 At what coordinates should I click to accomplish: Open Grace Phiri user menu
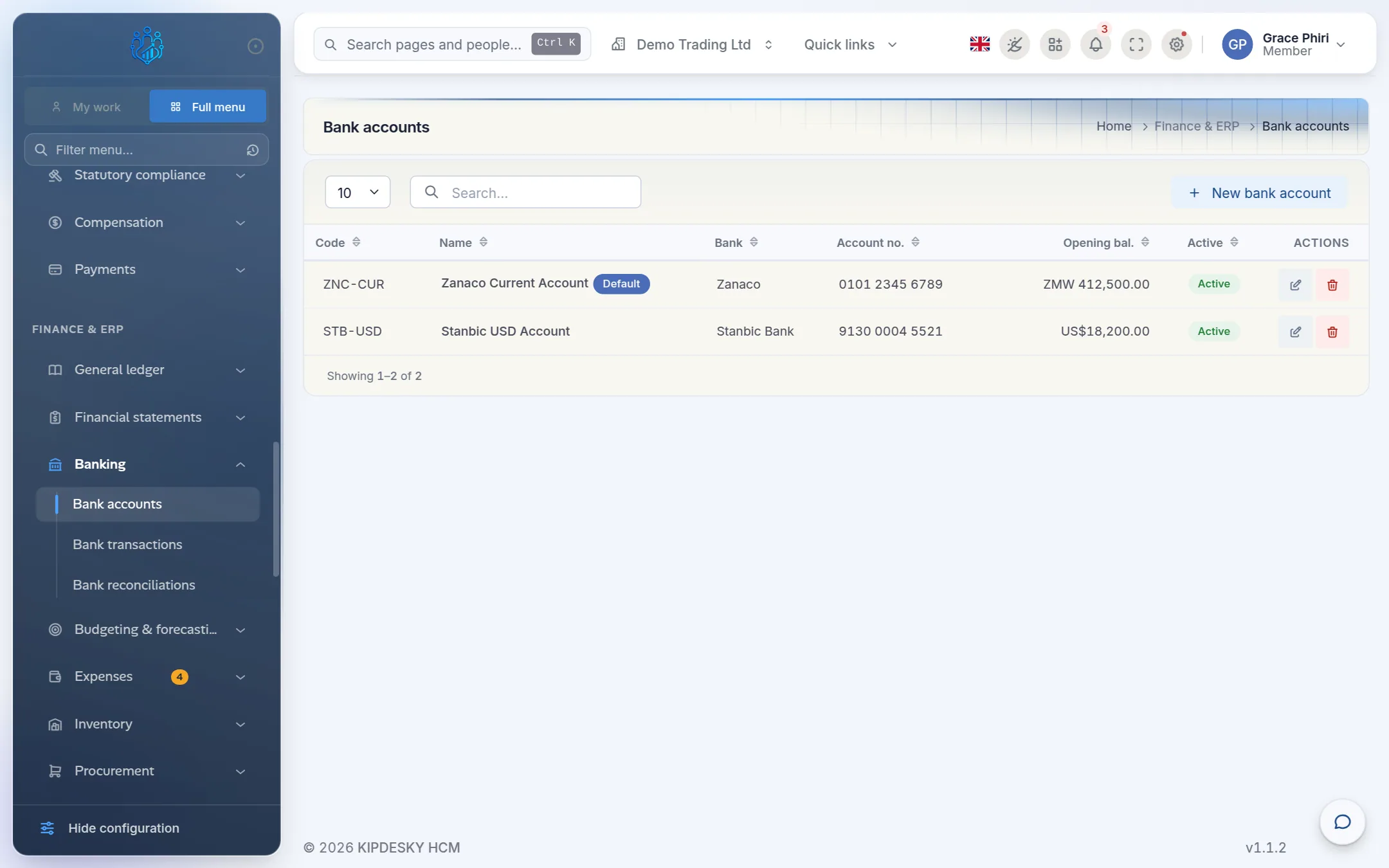point(1284,44)
